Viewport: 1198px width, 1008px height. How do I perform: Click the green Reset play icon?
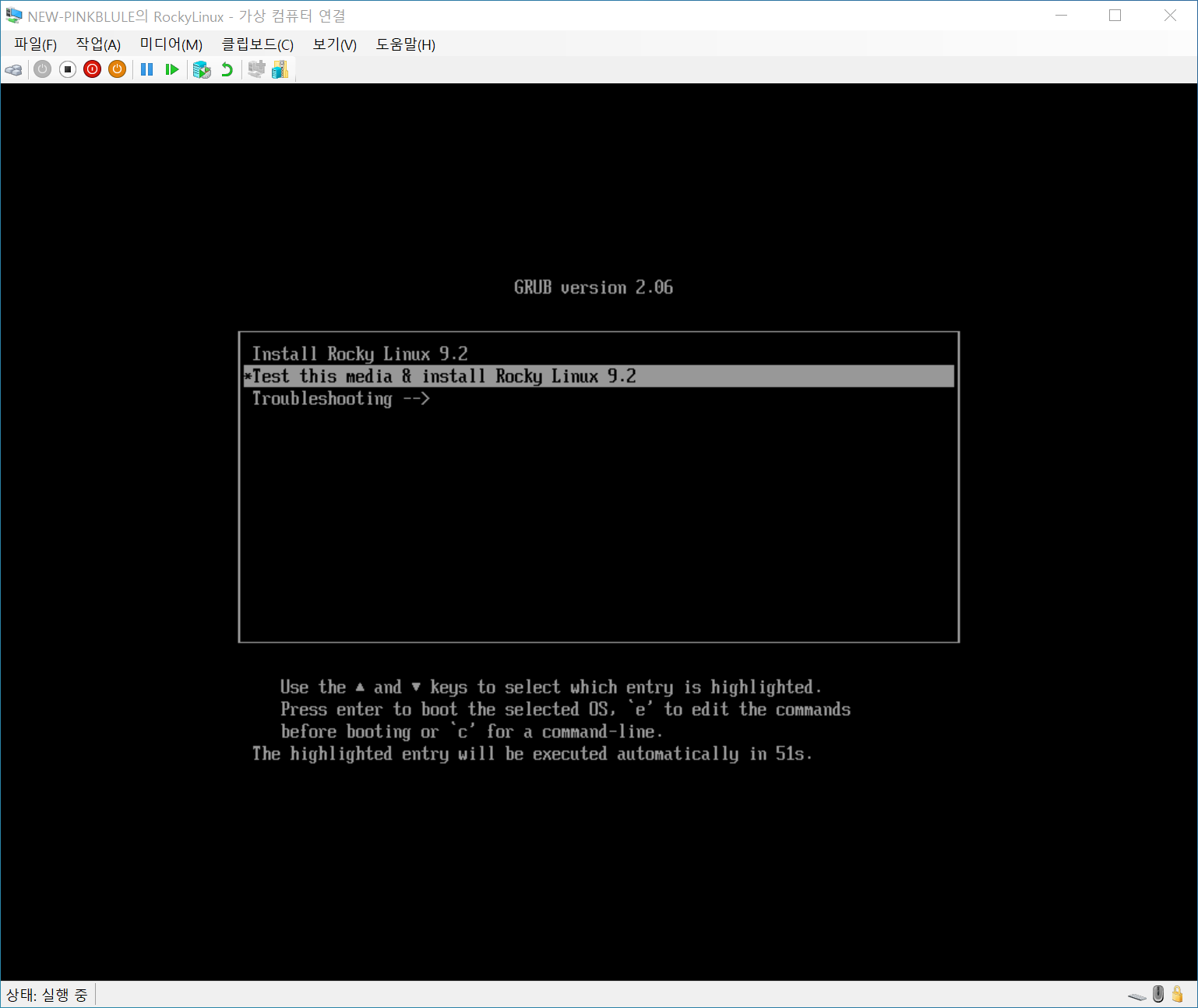point(172,69)
